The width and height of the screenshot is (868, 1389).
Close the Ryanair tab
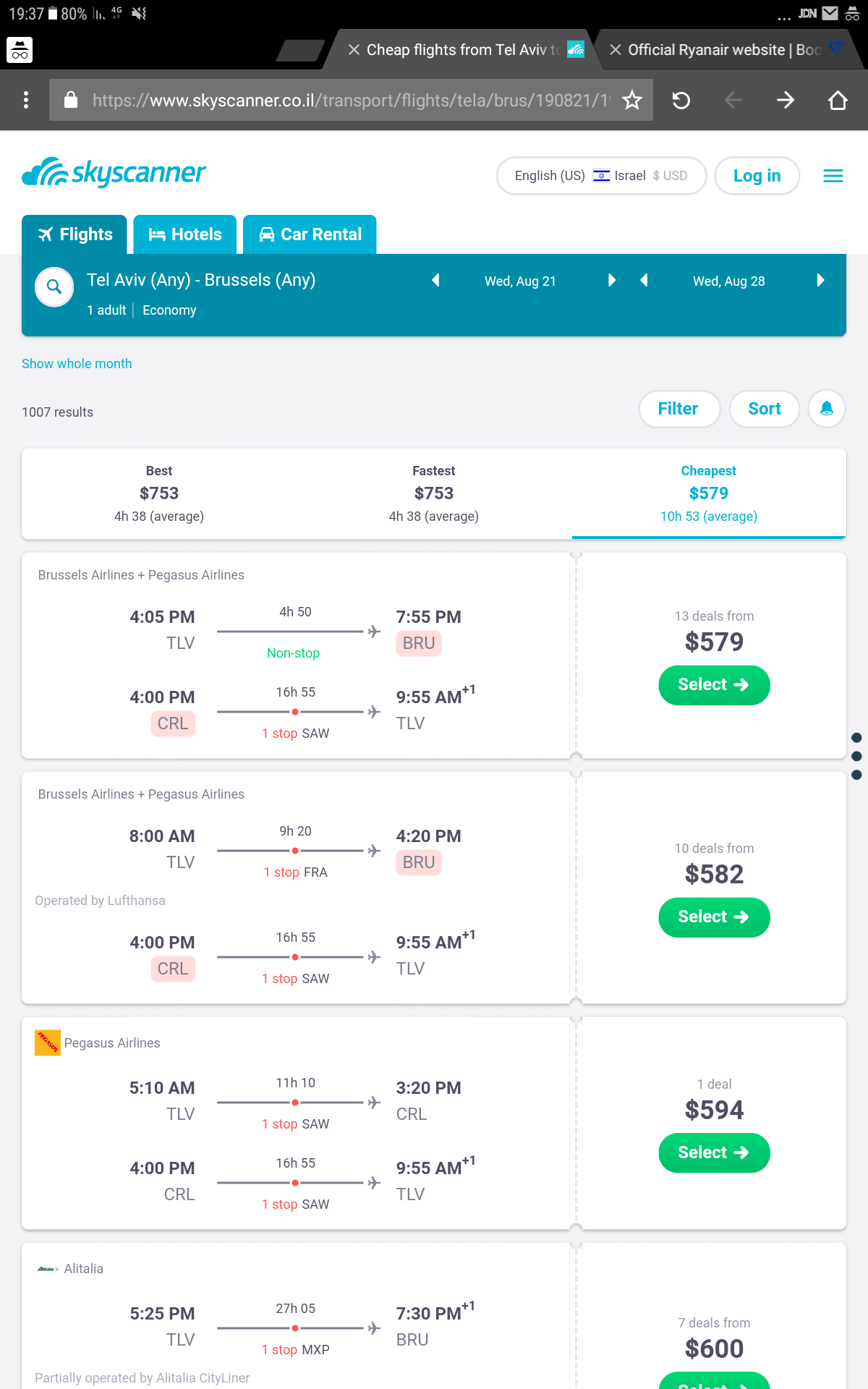tap(616, 49)
